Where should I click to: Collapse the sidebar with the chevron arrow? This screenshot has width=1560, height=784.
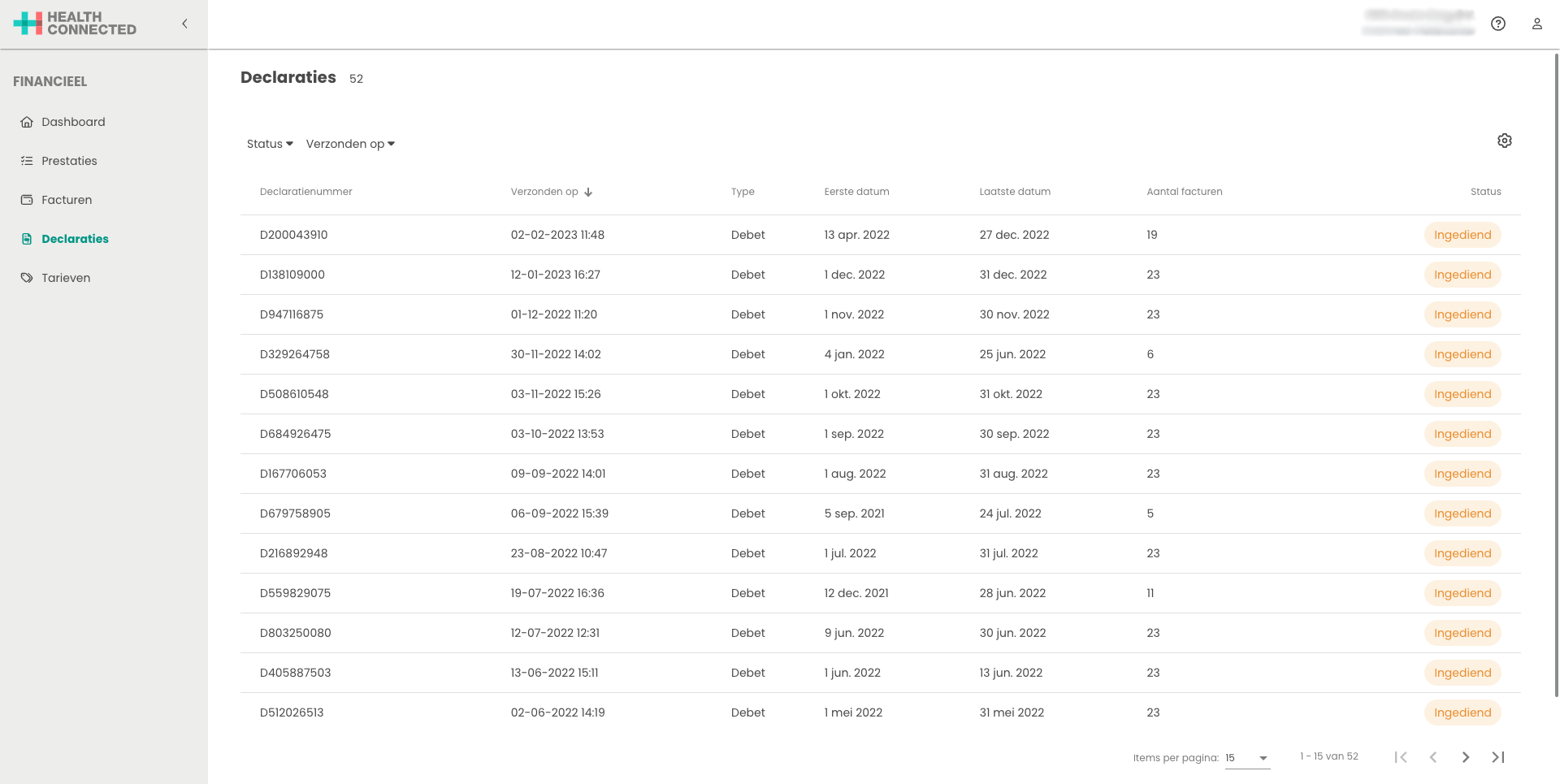[184, 24]
